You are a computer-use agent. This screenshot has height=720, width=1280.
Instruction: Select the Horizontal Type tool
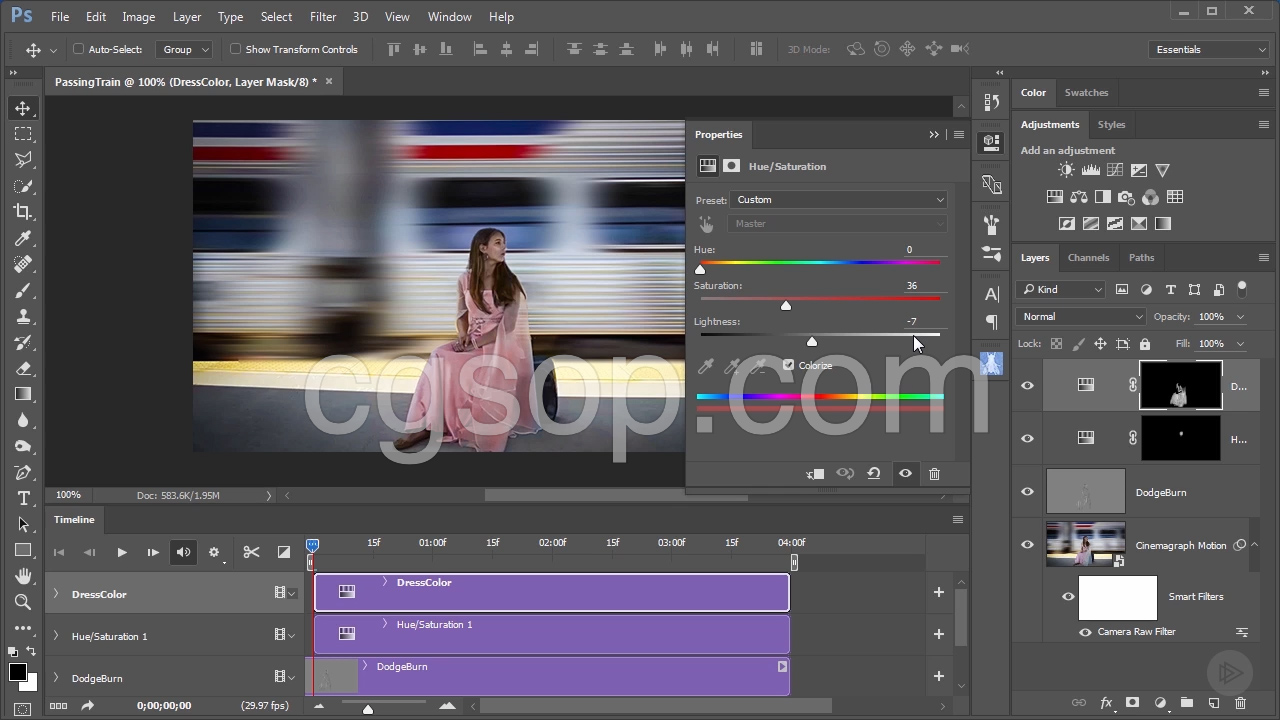tap(22, 498)
